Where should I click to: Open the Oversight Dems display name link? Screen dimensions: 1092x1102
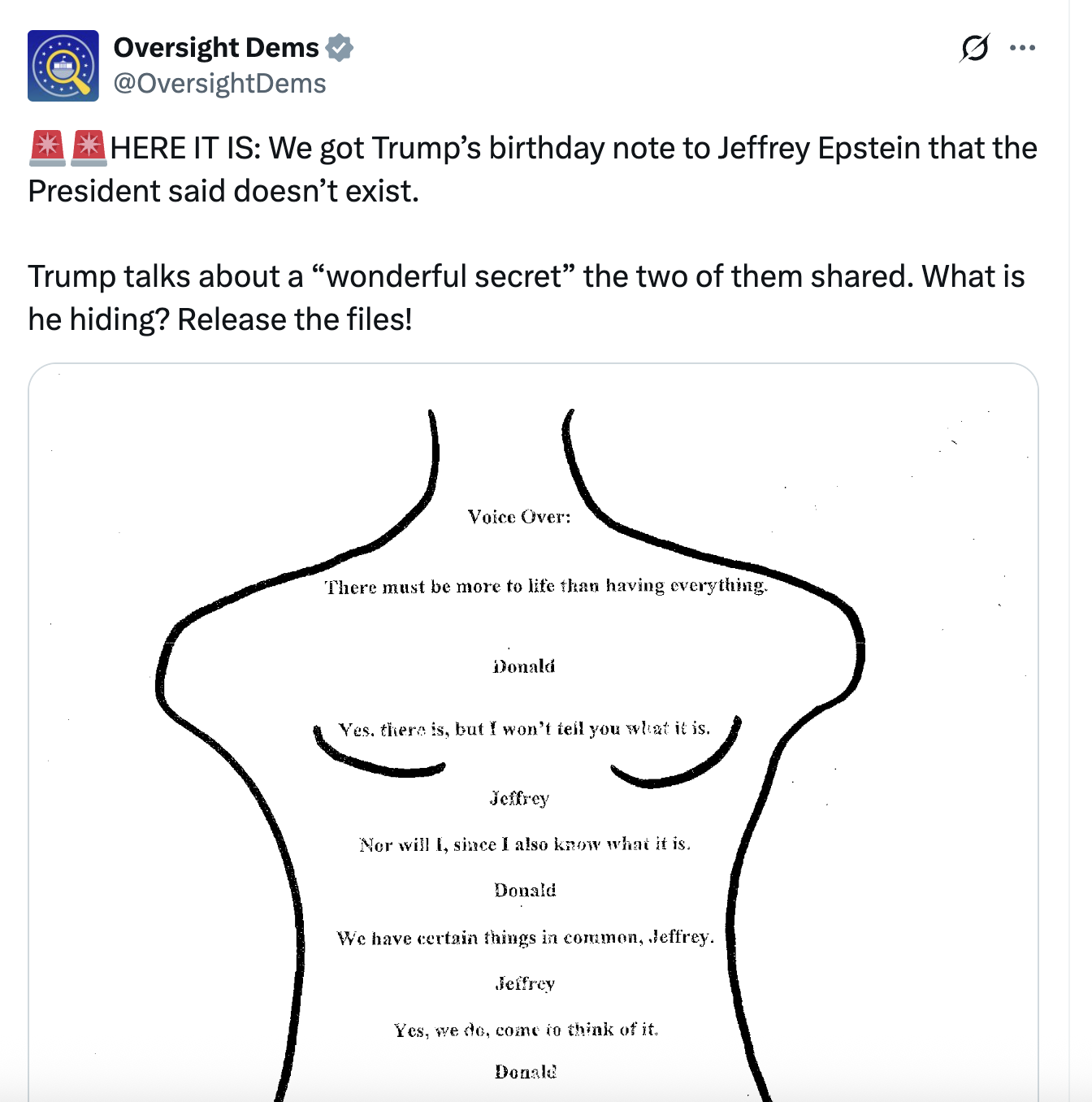[x=216, y=48]
